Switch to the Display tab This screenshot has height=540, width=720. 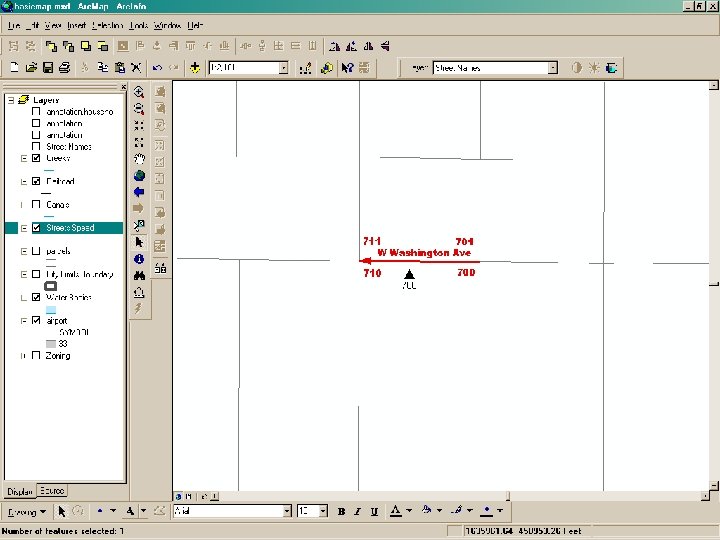(20, 491)
